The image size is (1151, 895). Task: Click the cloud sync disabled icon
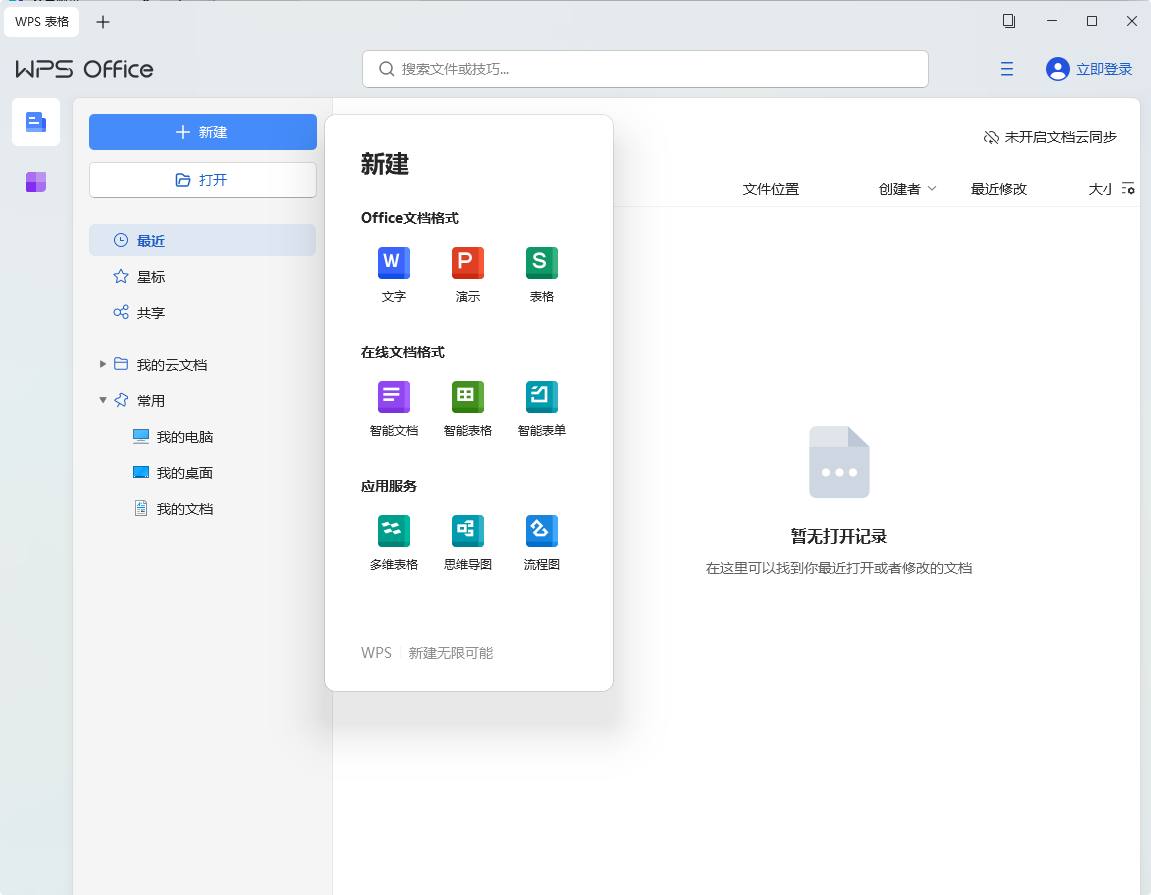tap(991, 137)
